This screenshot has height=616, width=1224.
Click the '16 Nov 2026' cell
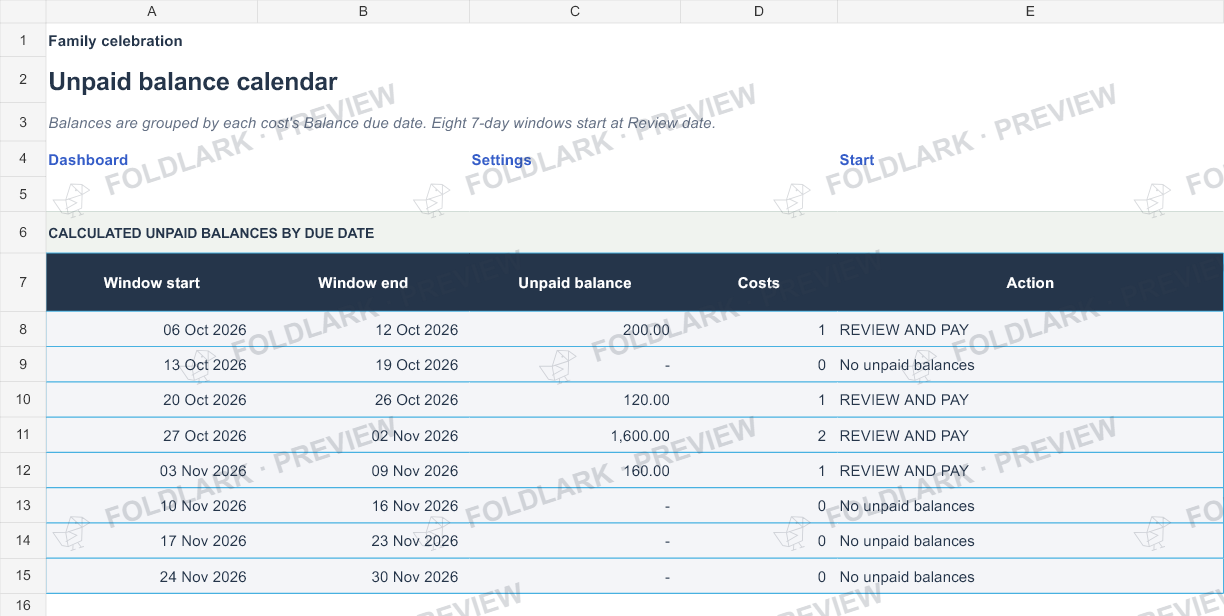tap(363, 506)
